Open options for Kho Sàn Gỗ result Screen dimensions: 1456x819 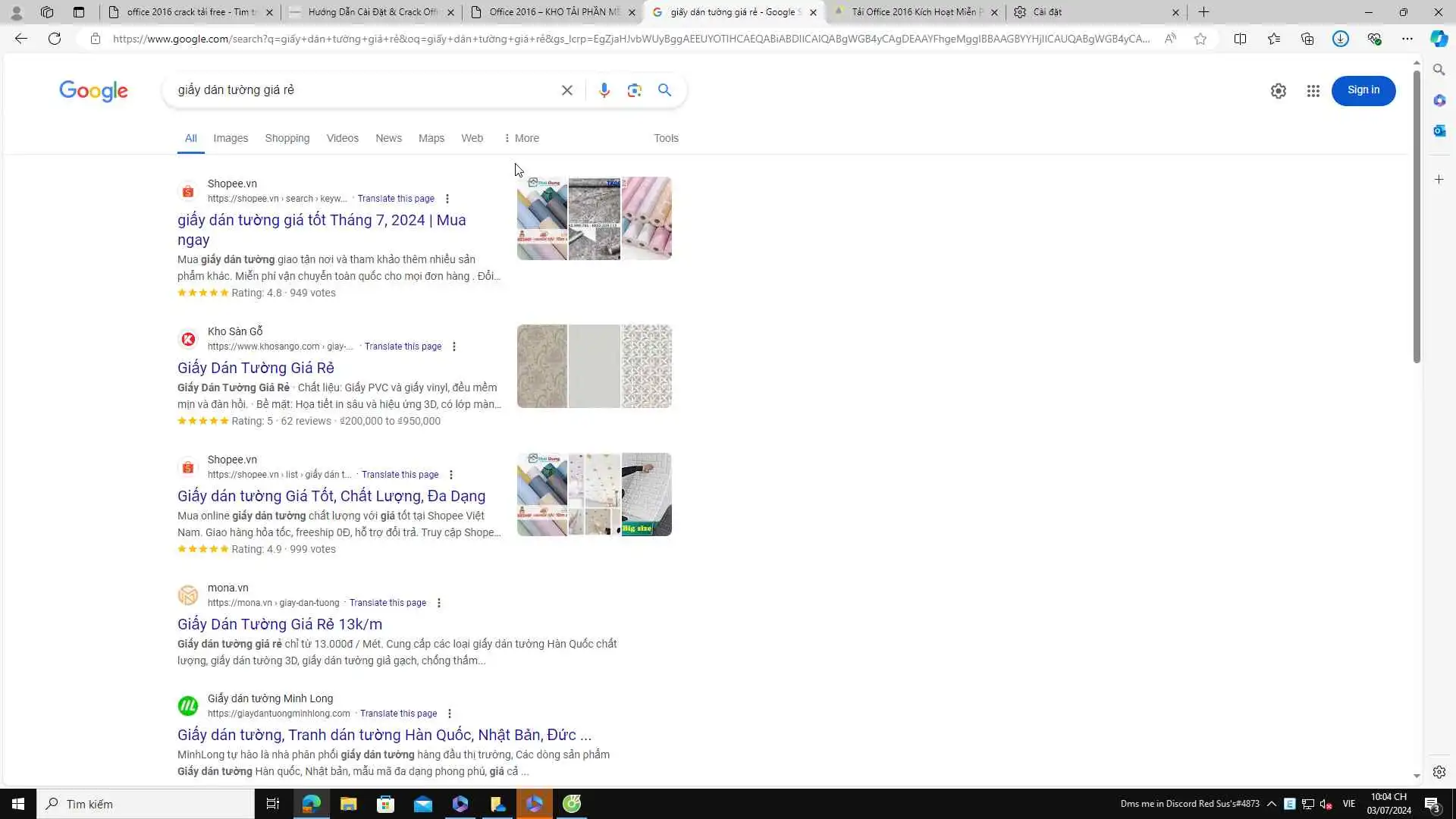pyautogui.click(x=453, y=347)
